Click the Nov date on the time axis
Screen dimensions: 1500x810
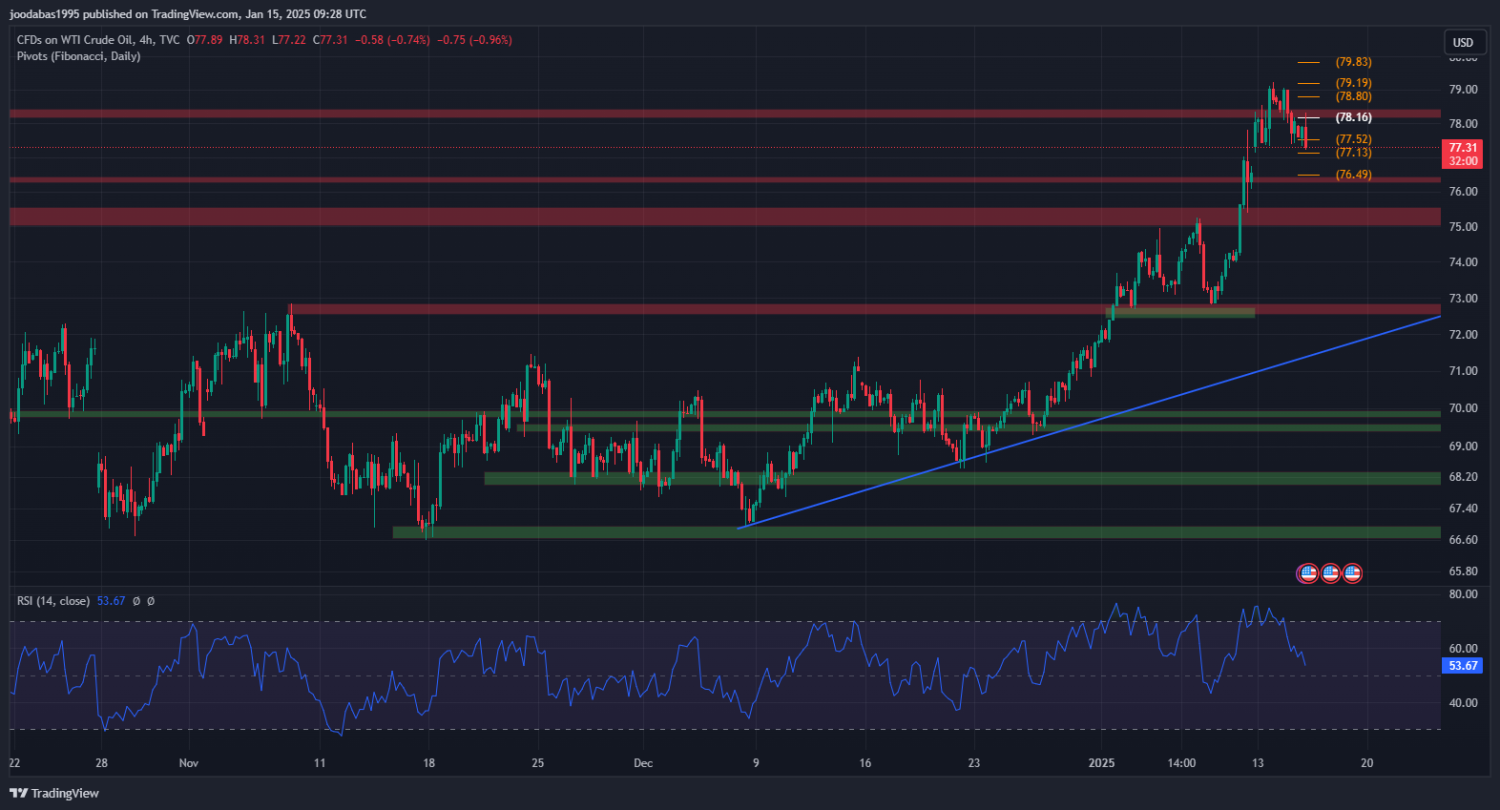pos(189,763)
